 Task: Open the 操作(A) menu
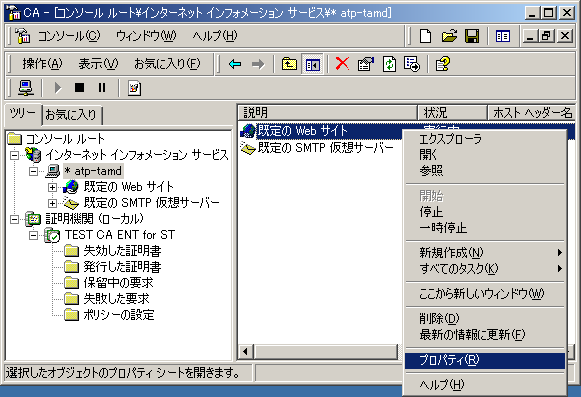pos(42,64)
